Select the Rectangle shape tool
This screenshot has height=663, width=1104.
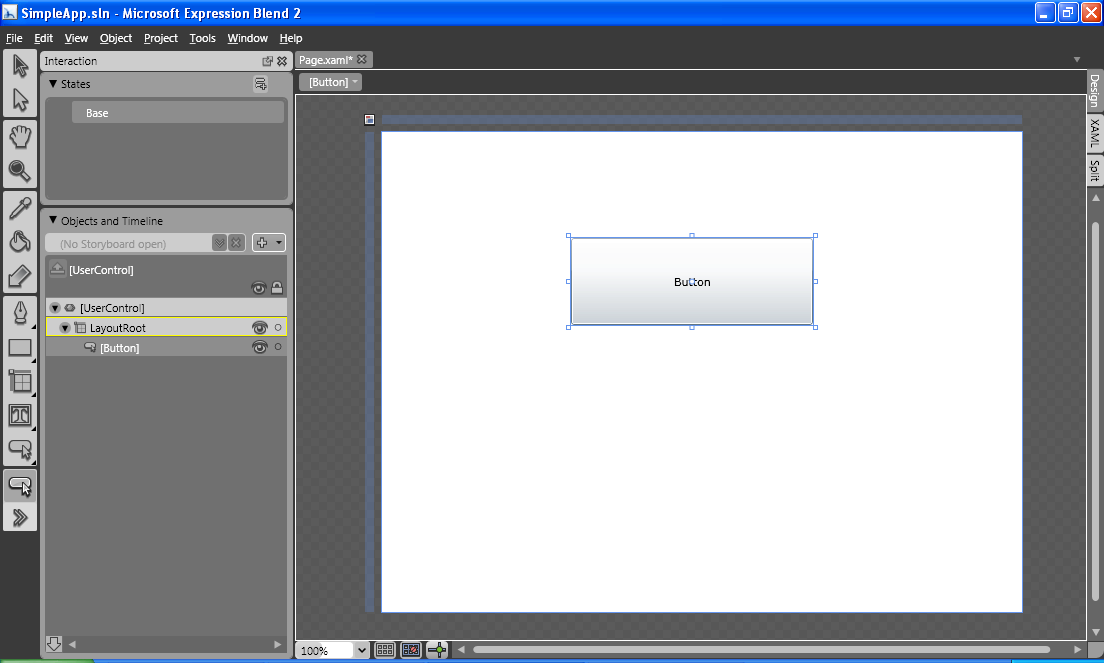pyautogui.click(x=20, y=348)
